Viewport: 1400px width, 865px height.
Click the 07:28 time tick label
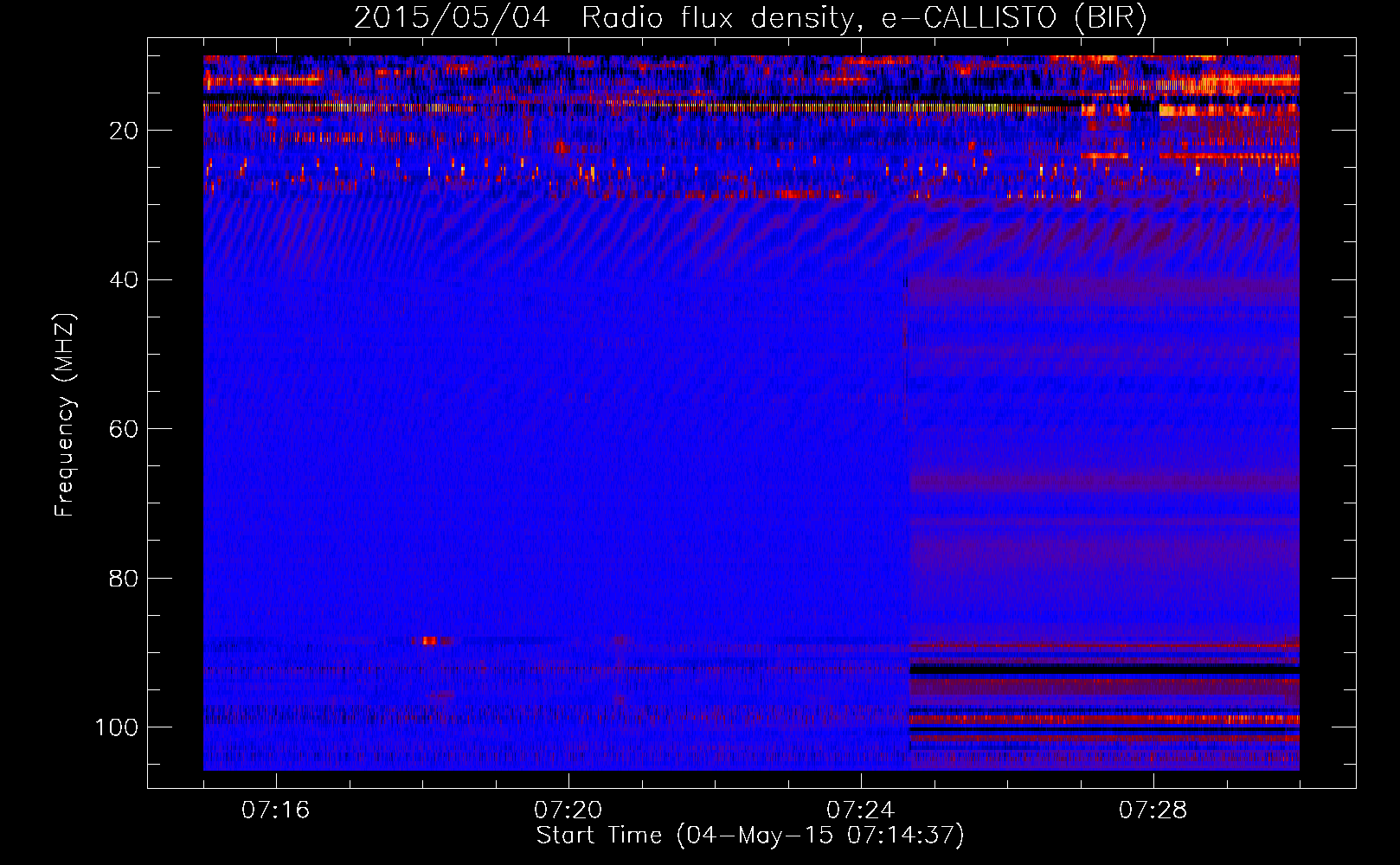[1153, 811]
